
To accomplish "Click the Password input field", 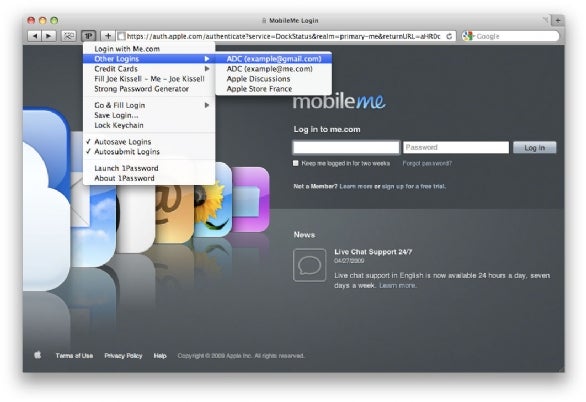I will [456, 147].
